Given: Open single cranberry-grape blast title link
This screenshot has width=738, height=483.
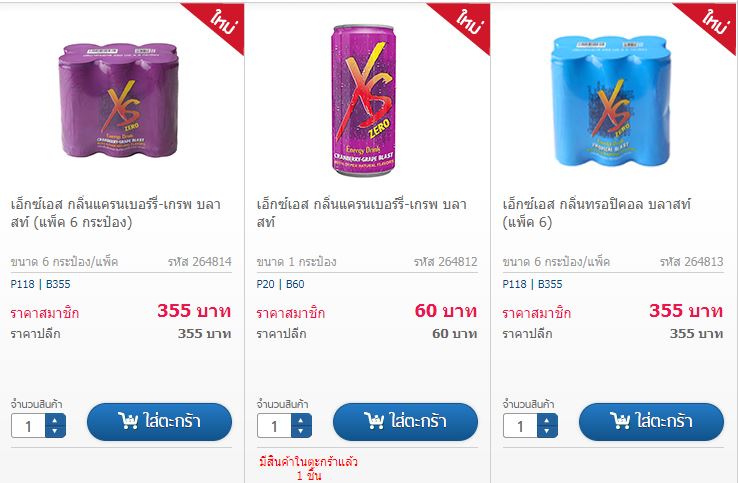Looking at the screenshot, I should click(361, 213).
